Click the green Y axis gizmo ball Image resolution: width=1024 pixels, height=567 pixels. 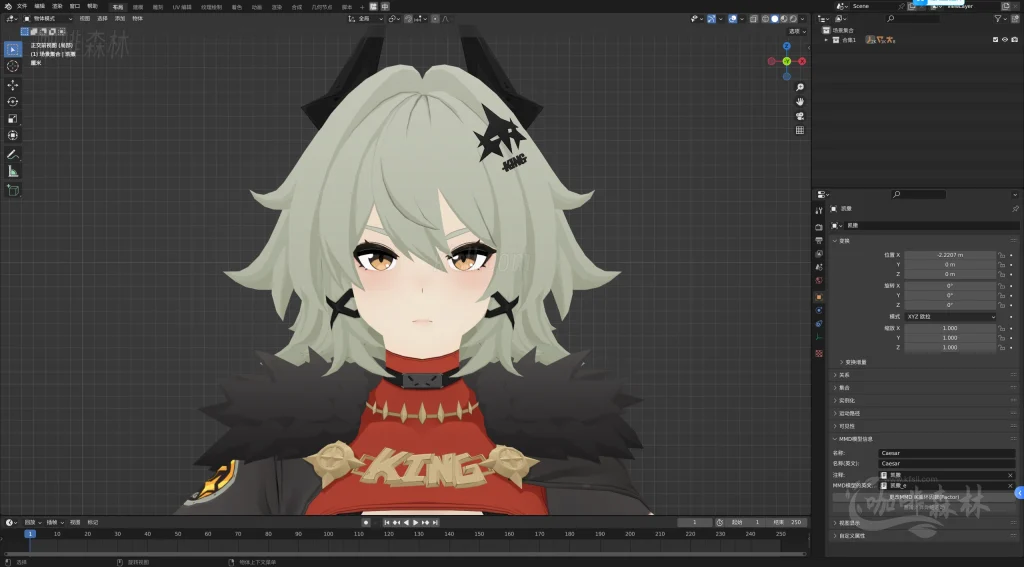(x=786, y=61)
